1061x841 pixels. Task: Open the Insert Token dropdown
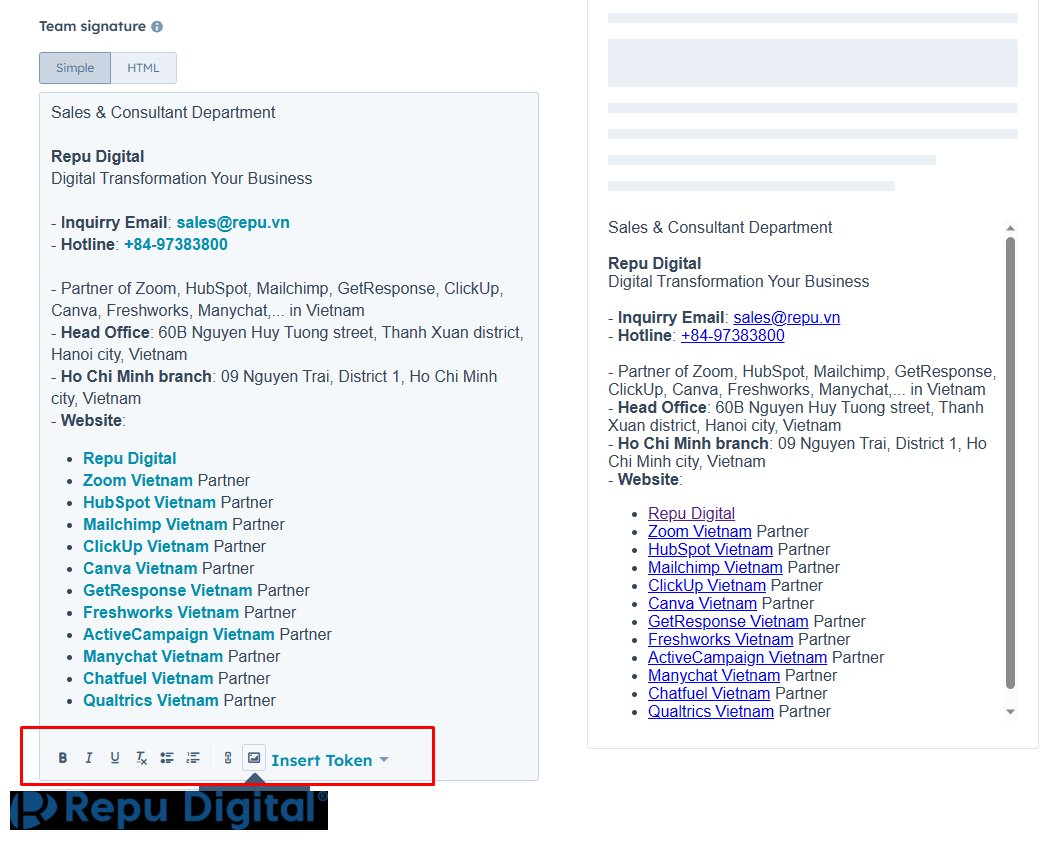click(x=330, y=760)
